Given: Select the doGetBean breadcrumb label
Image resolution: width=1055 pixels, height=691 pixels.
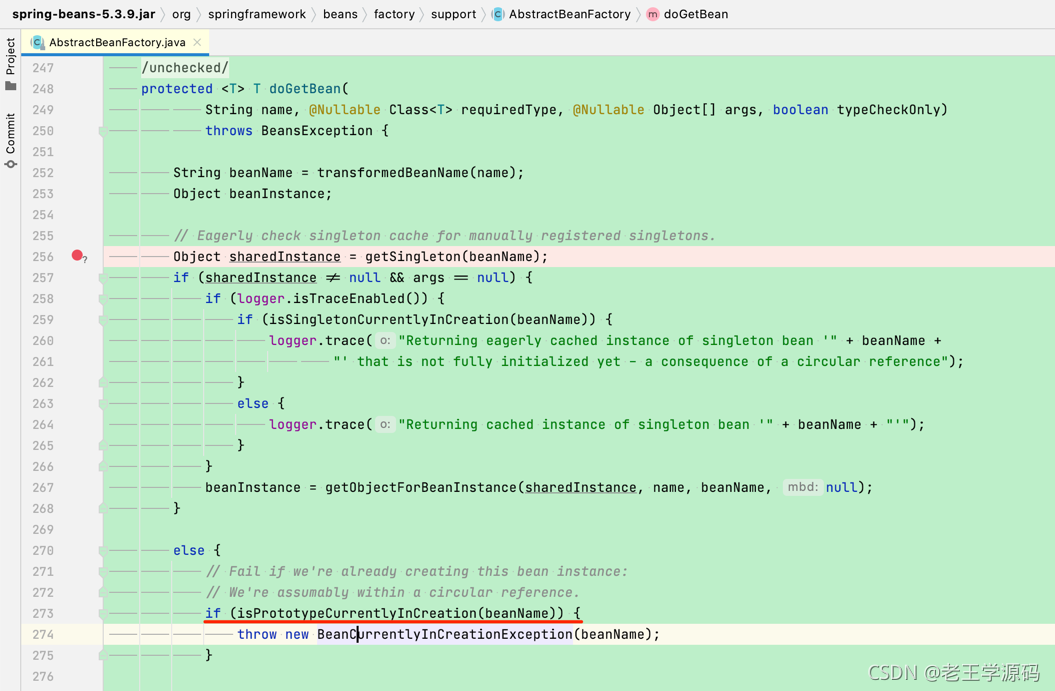Looking at the screenshot, I should click(x=696, y=14).
